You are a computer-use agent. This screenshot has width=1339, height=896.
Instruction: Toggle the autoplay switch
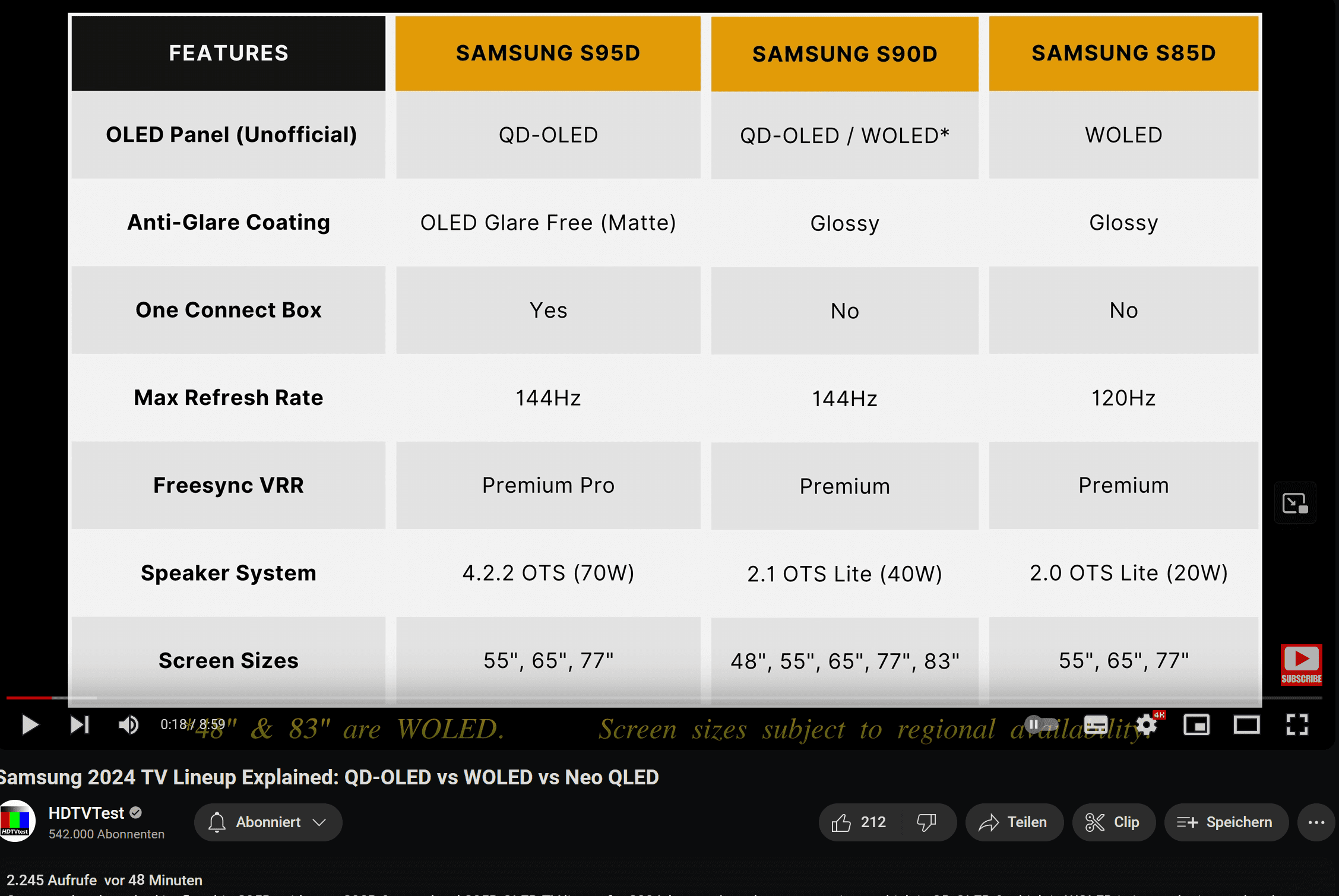pyautogui.click(x=1042, y=724)
